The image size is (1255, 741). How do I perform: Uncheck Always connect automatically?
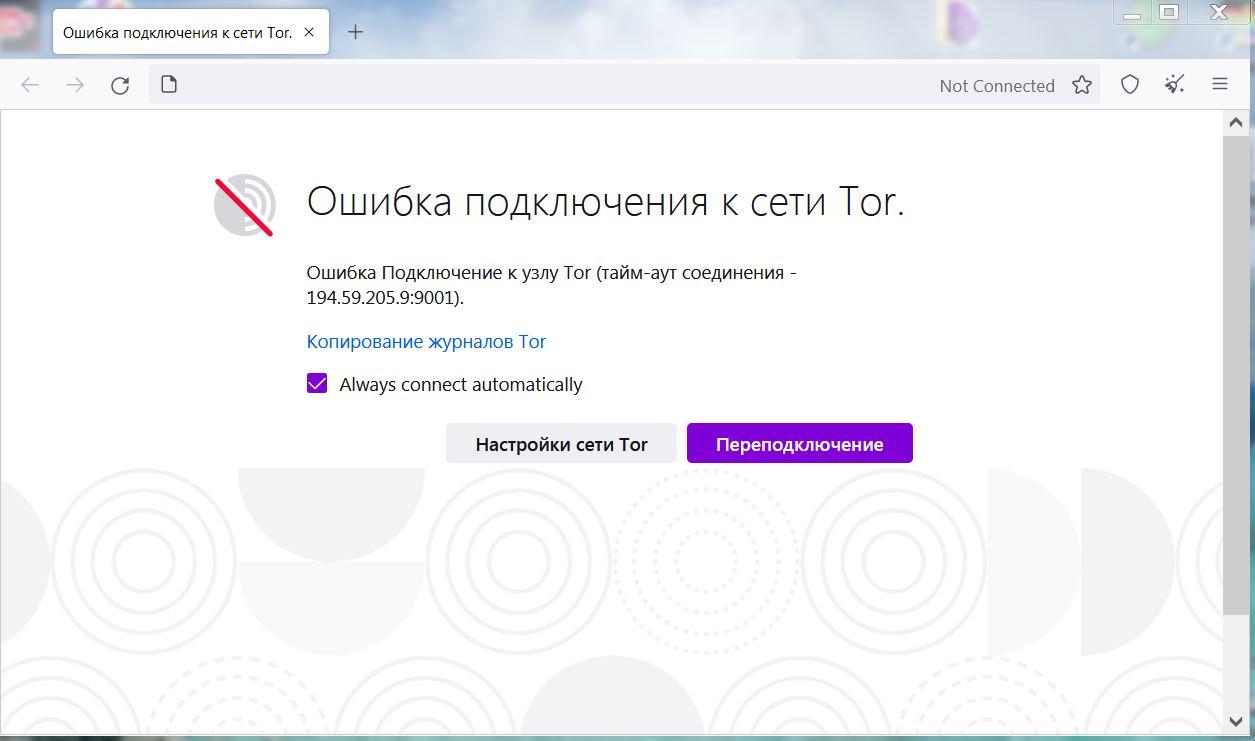coord(317,384)
